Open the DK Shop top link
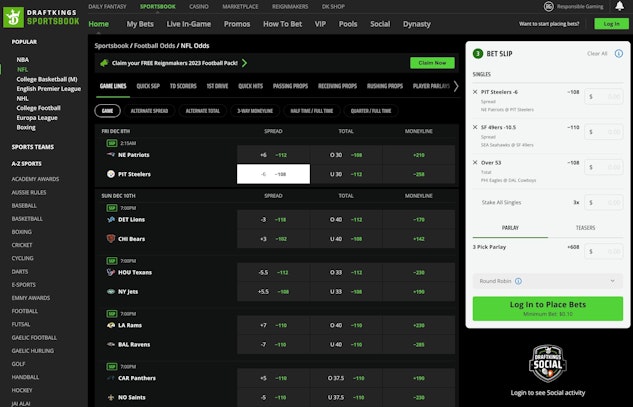 [333, 6]
